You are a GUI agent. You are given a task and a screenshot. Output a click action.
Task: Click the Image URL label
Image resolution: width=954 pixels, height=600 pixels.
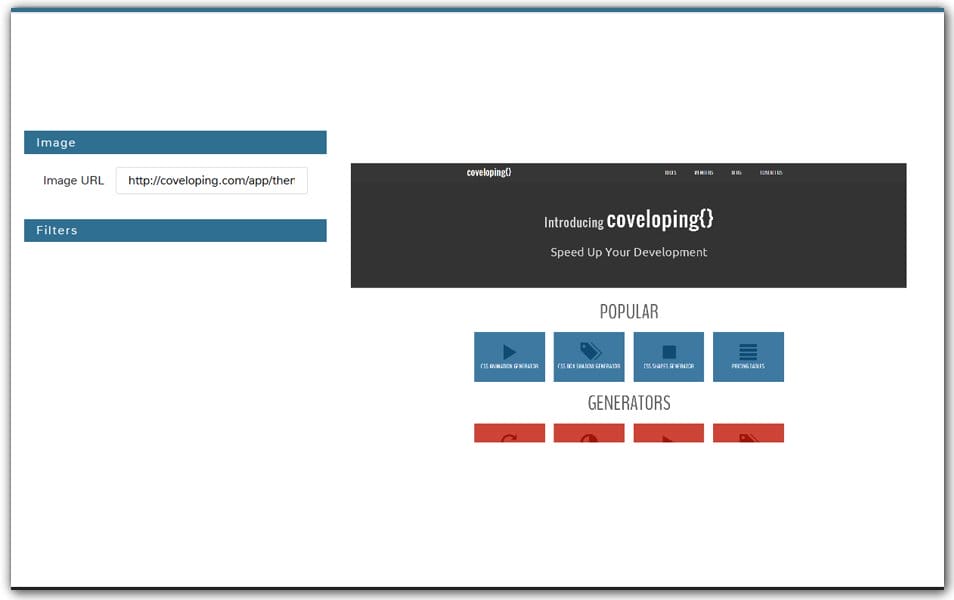pos(73,181)
